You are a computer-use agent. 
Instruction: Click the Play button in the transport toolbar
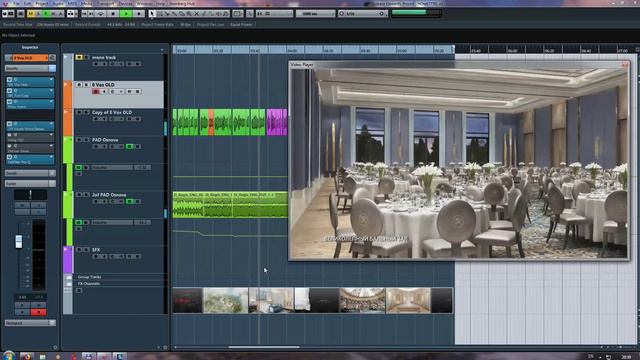pyautogui.click(x=126, y=13)
